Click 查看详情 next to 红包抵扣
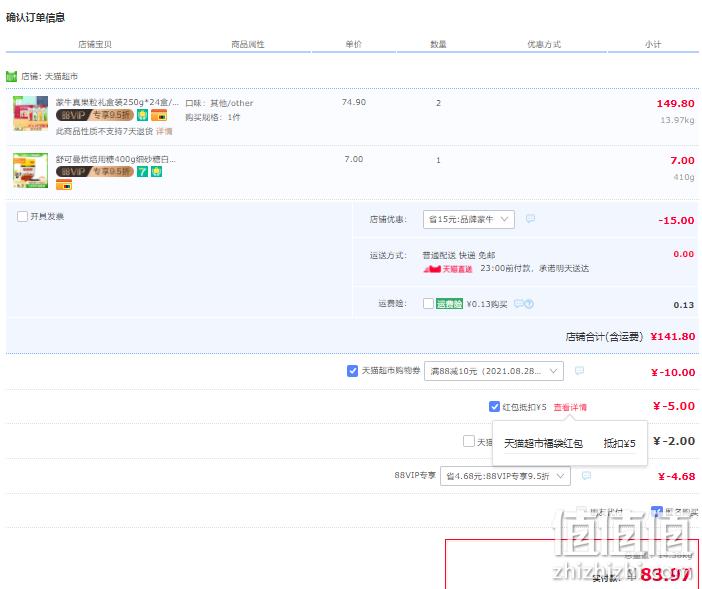702x589 pixels. click(570, 407)
